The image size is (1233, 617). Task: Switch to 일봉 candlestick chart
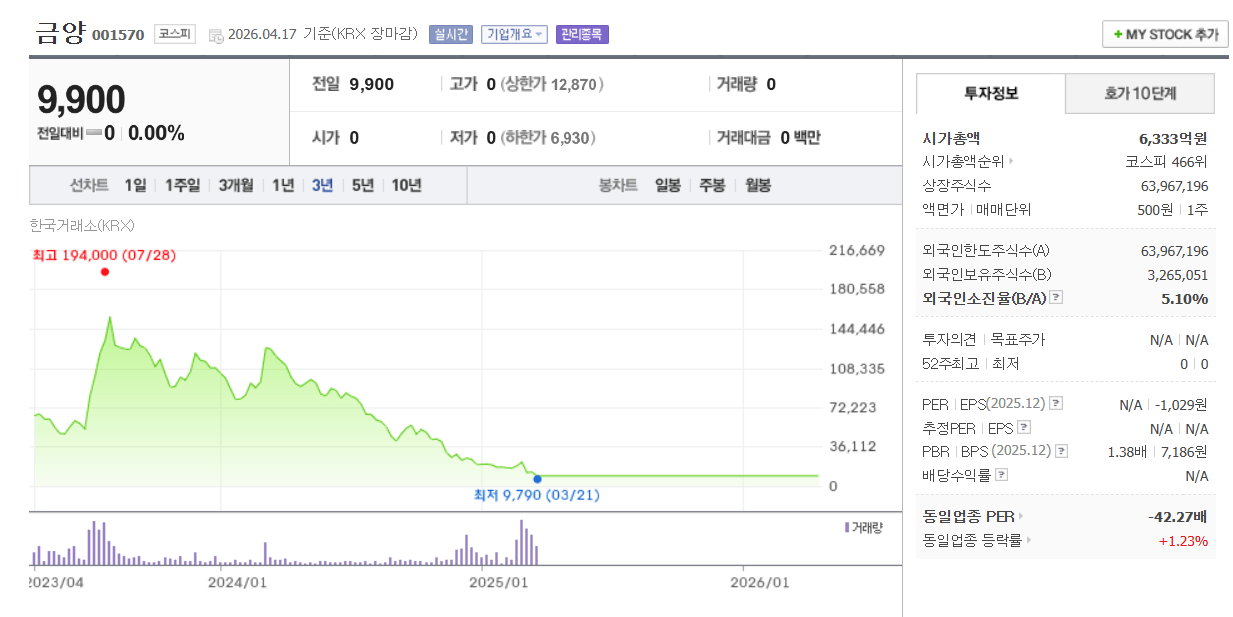click(667, 185)
